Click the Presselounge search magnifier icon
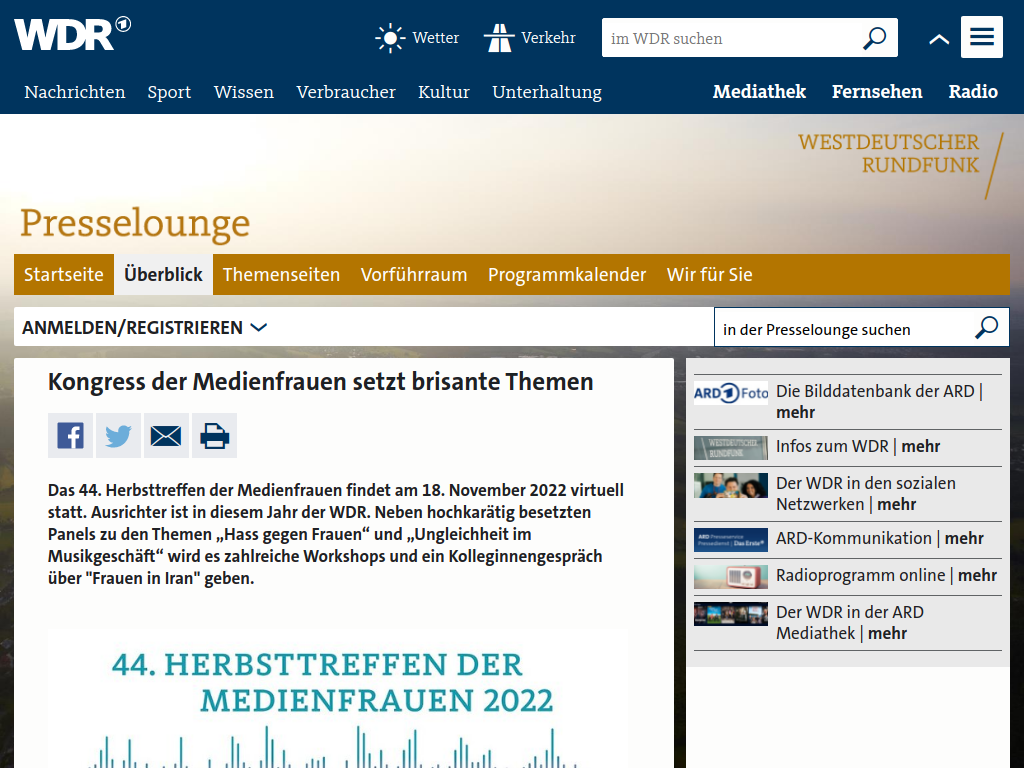 pos(987,327)
